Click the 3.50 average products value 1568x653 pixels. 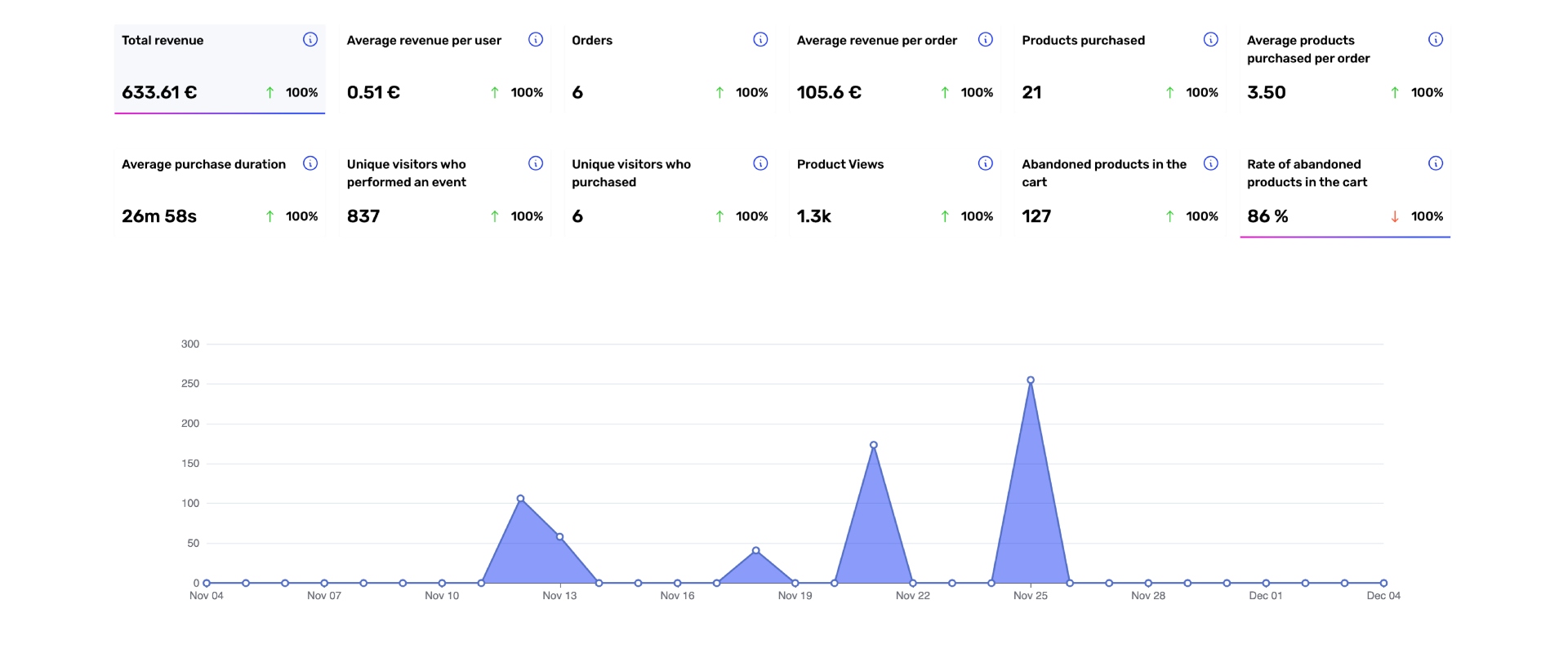1267,92
